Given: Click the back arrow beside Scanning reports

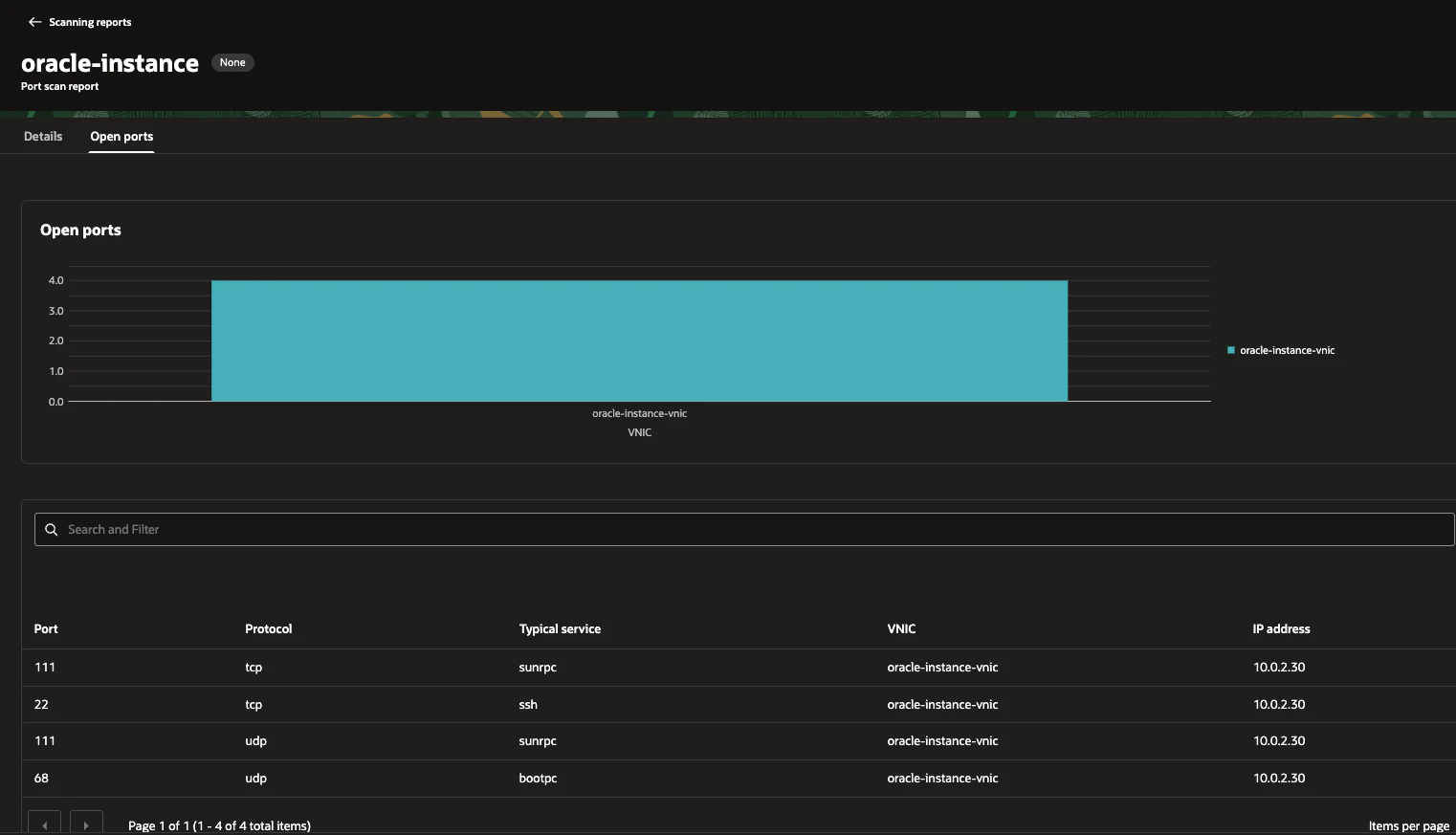Looking at the screenshot, I should coord(34,22).
